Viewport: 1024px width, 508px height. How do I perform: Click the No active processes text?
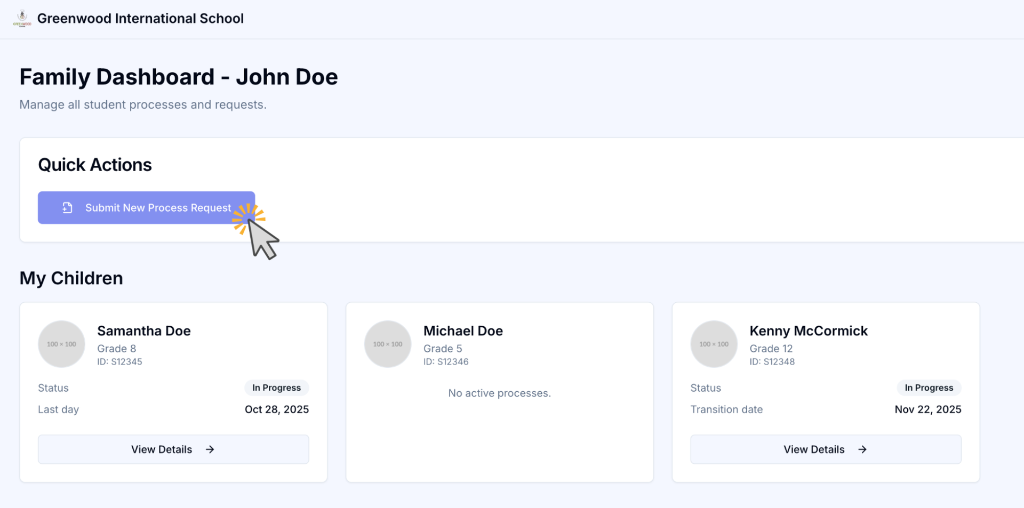point(499,393)
